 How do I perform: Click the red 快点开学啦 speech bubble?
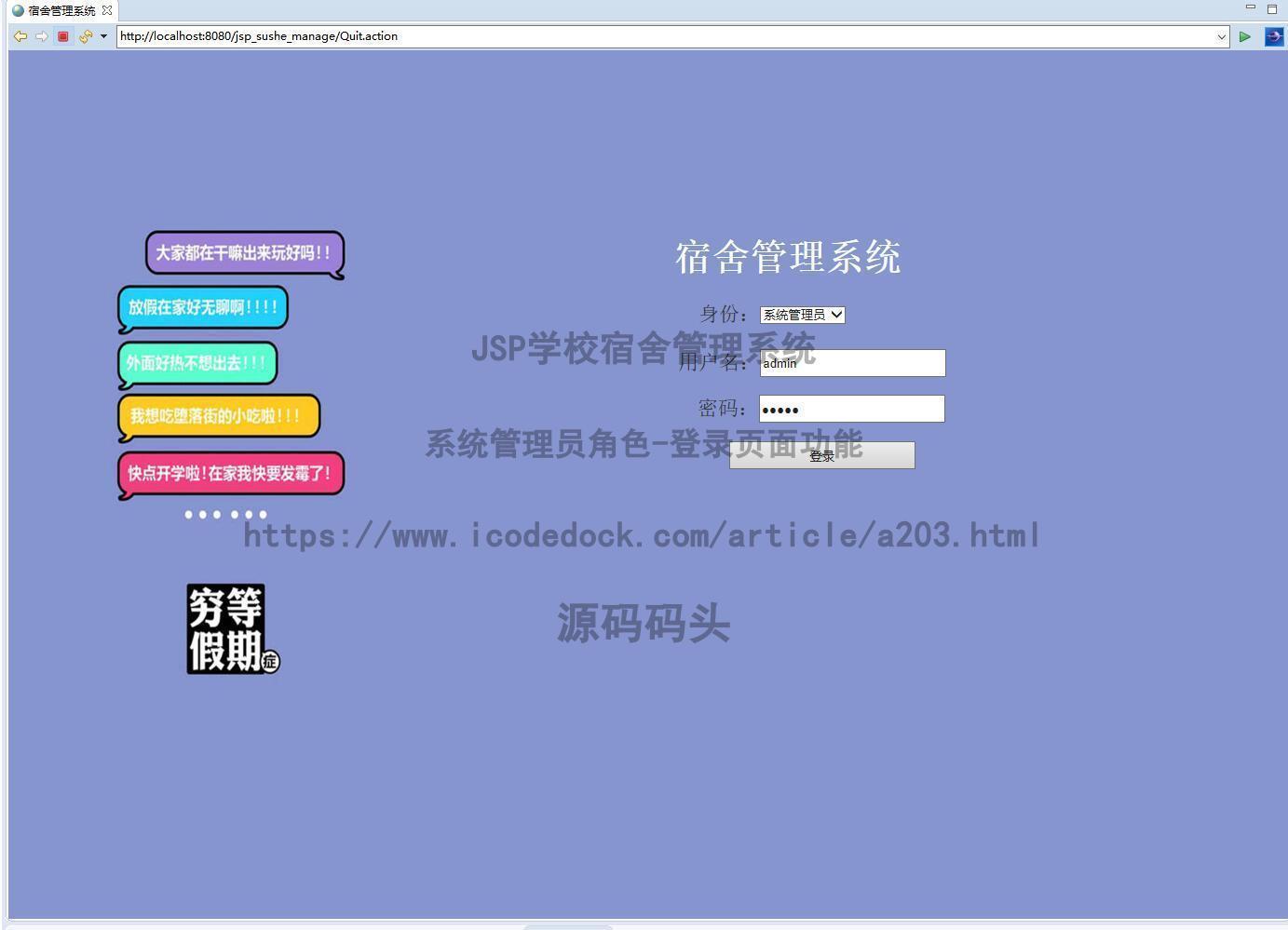coord(230,474)
